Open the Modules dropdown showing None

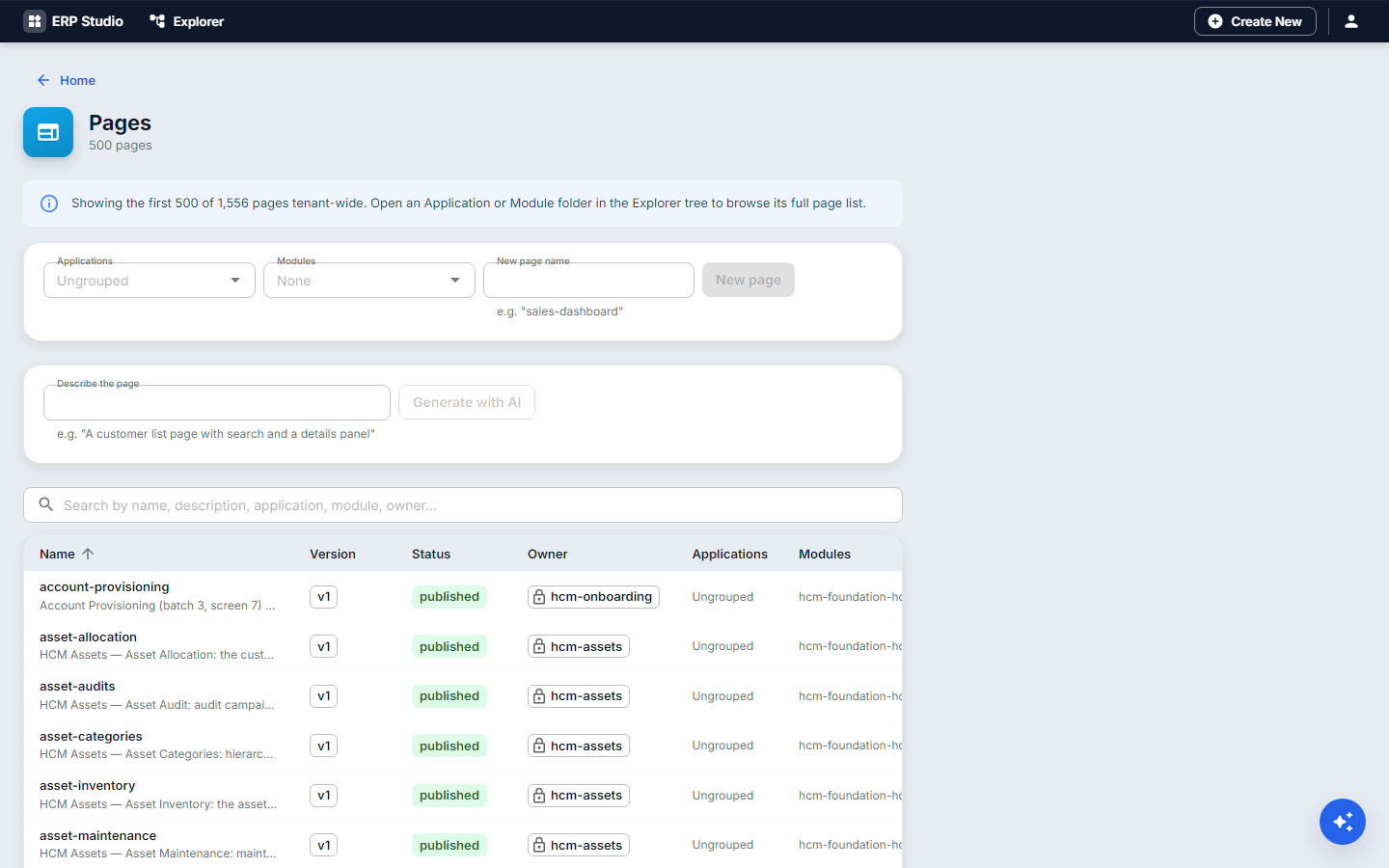coord(369,281)
